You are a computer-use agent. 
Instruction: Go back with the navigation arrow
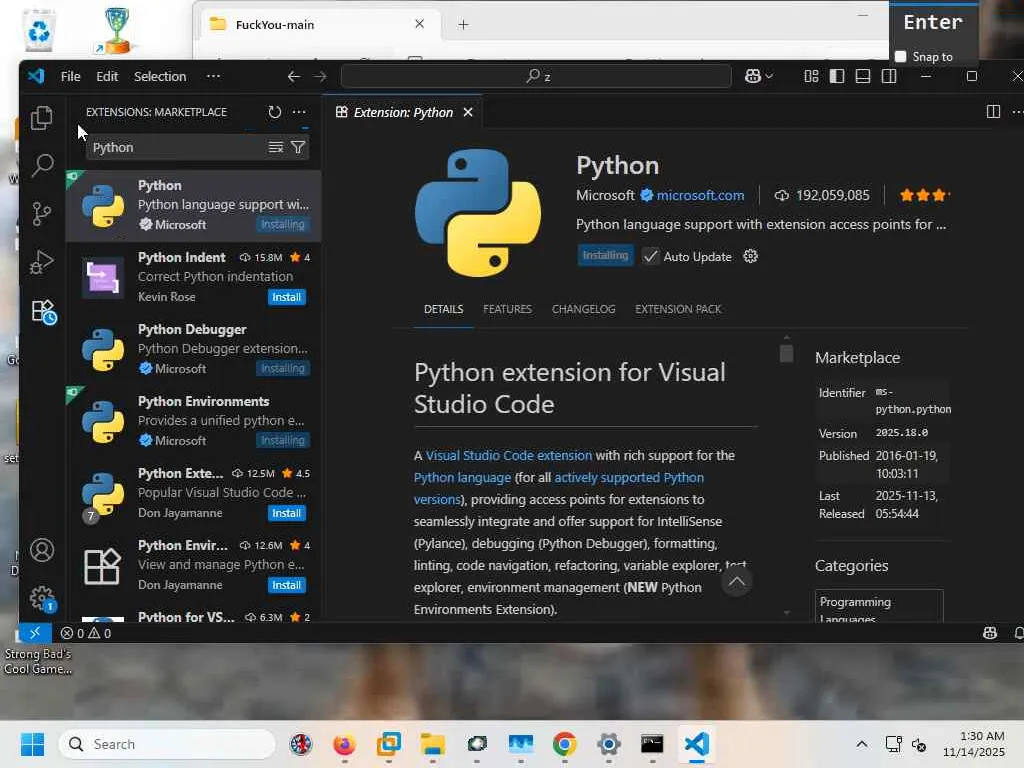coord(294,76)
